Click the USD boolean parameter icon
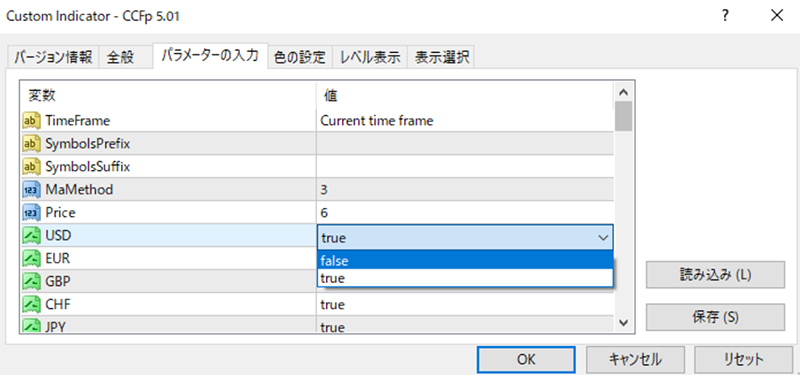Viewport: 800px width, 375px height. [x=31, y=236]
